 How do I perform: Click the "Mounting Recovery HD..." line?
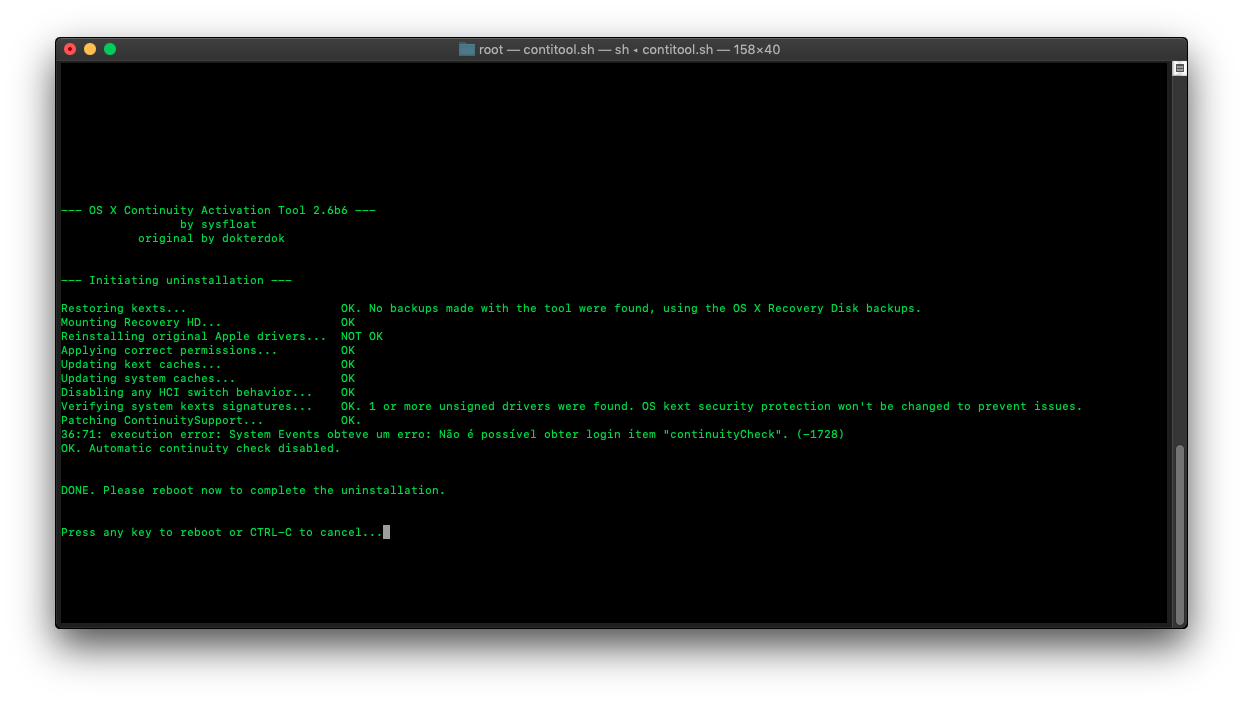point(208,322)
